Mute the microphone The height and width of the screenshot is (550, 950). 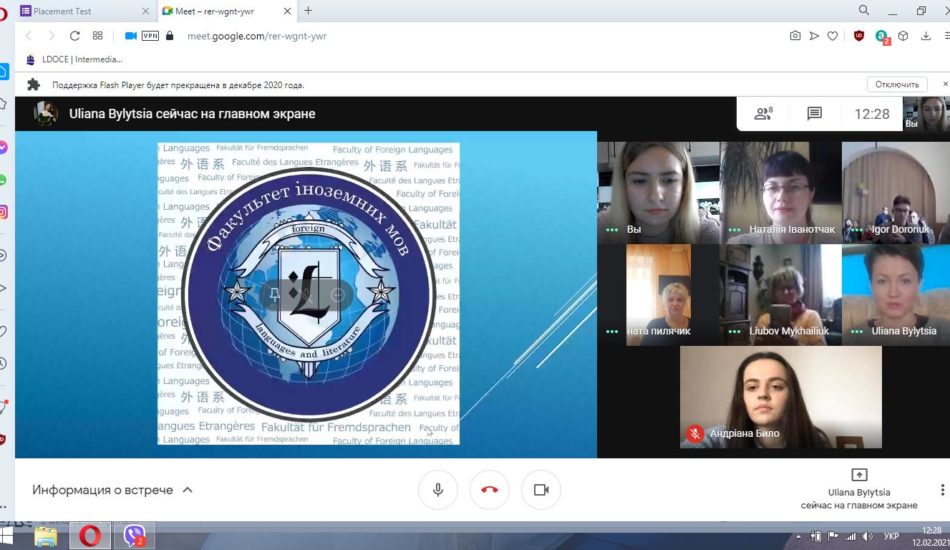coord(437,490)
